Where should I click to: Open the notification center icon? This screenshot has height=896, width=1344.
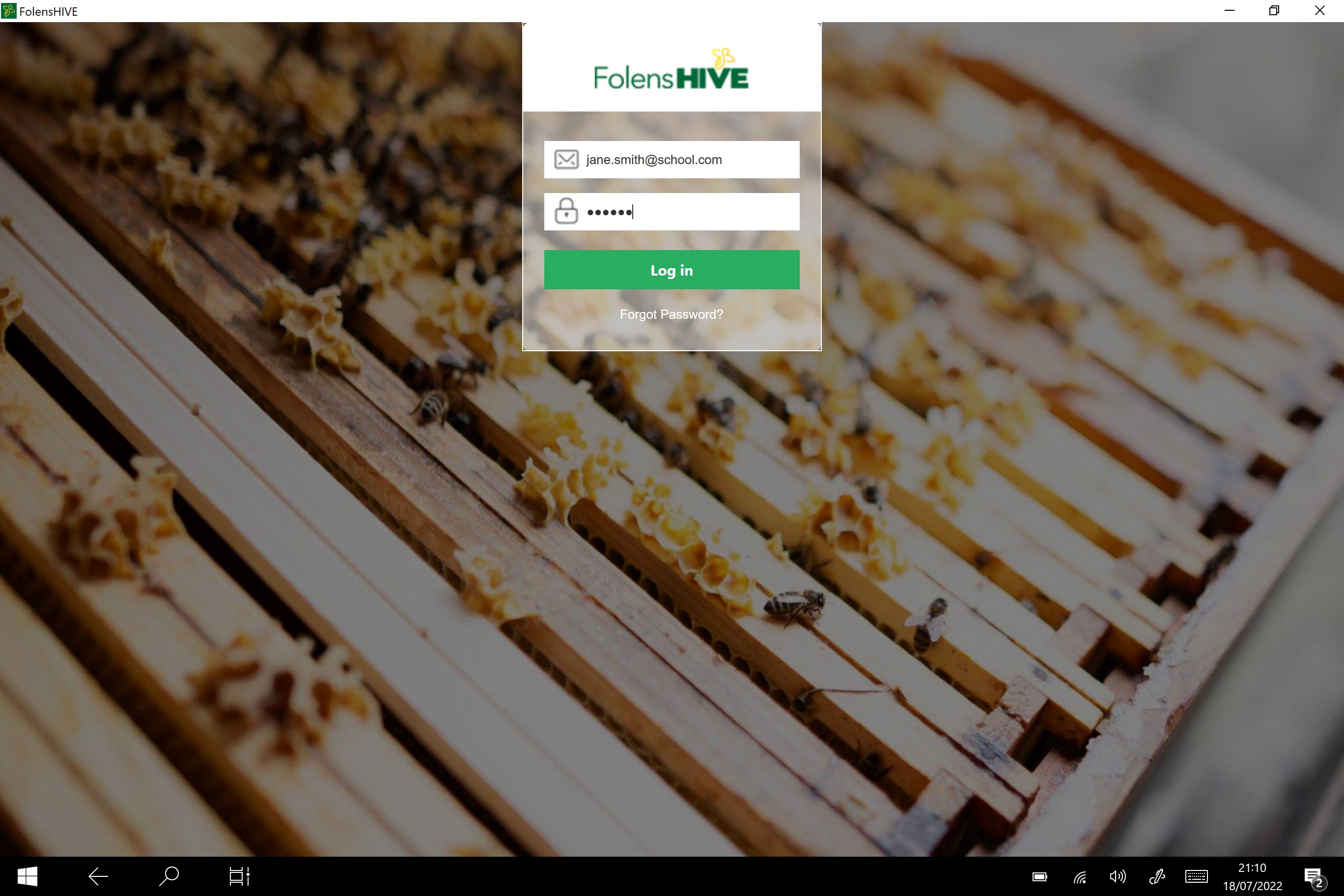[x=1313, y=876]
